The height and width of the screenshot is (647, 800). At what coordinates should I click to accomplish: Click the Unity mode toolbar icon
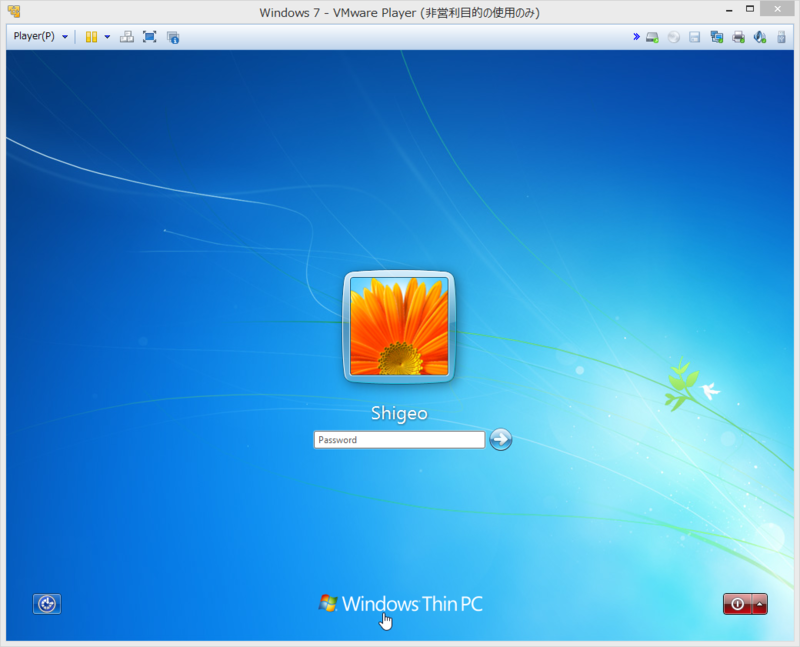(x=173, y=37)
